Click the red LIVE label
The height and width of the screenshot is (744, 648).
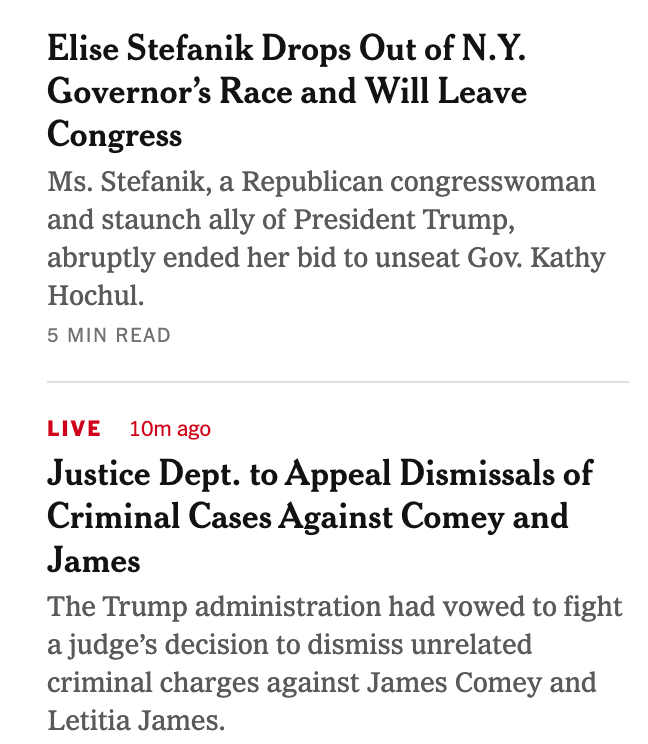(x=74, y=429)
